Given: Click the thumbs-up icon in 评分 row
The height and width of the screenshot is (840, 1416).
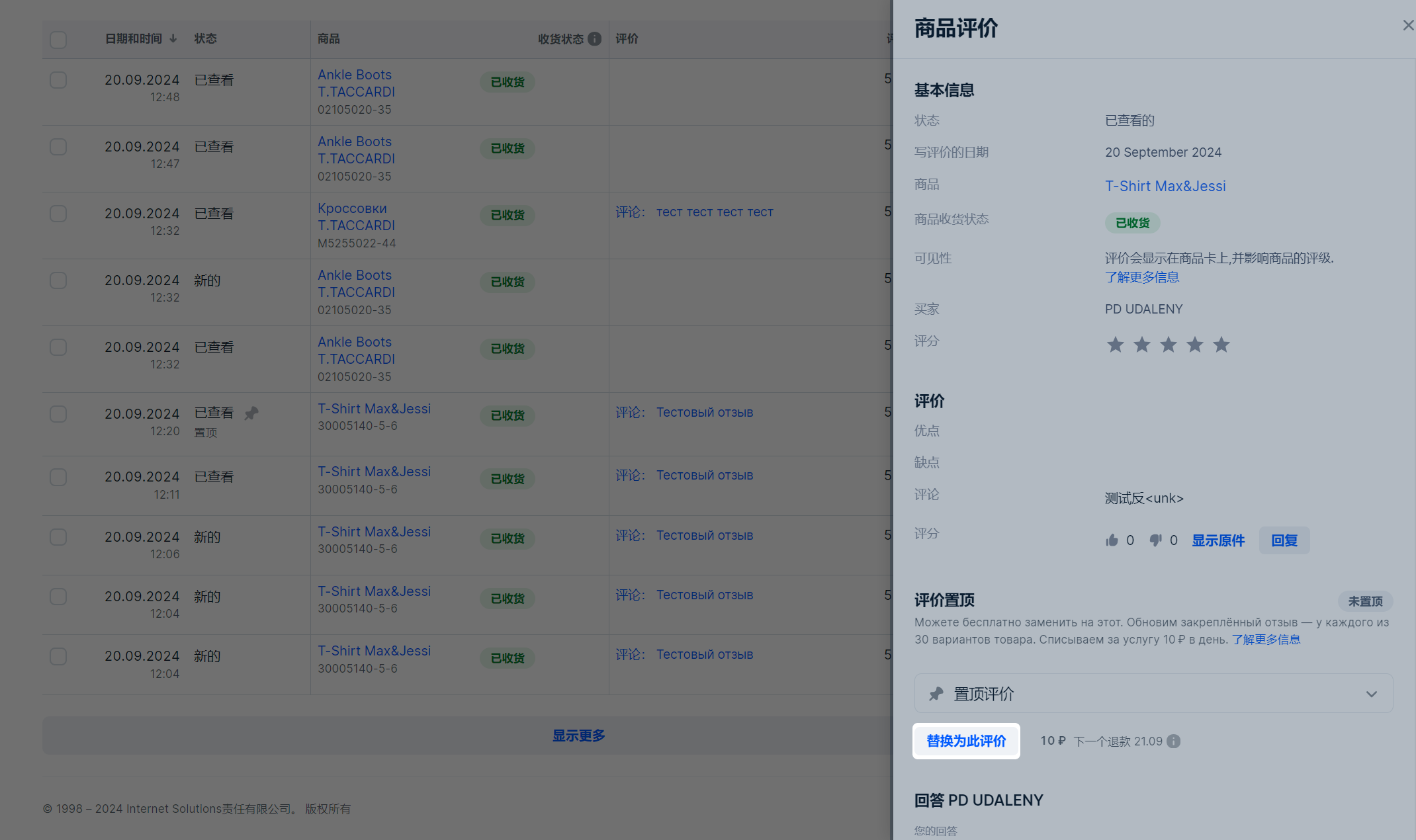Looking at the screenshot, I should (x=1112, y=540).
